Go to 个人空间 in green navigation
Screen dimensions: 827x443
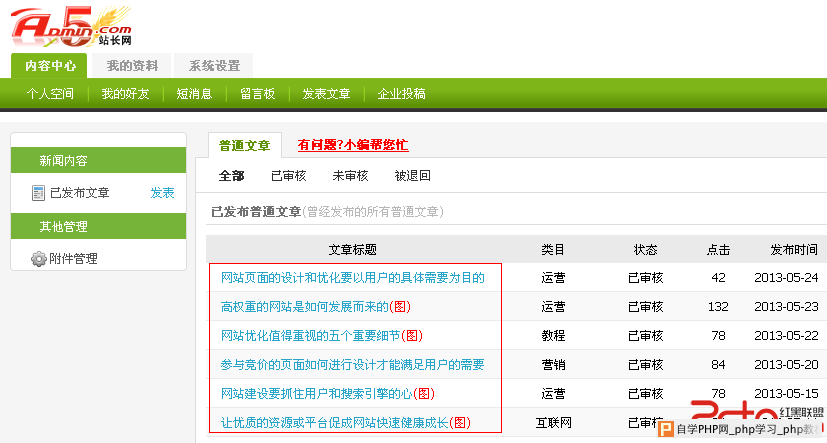pos(50,94)
